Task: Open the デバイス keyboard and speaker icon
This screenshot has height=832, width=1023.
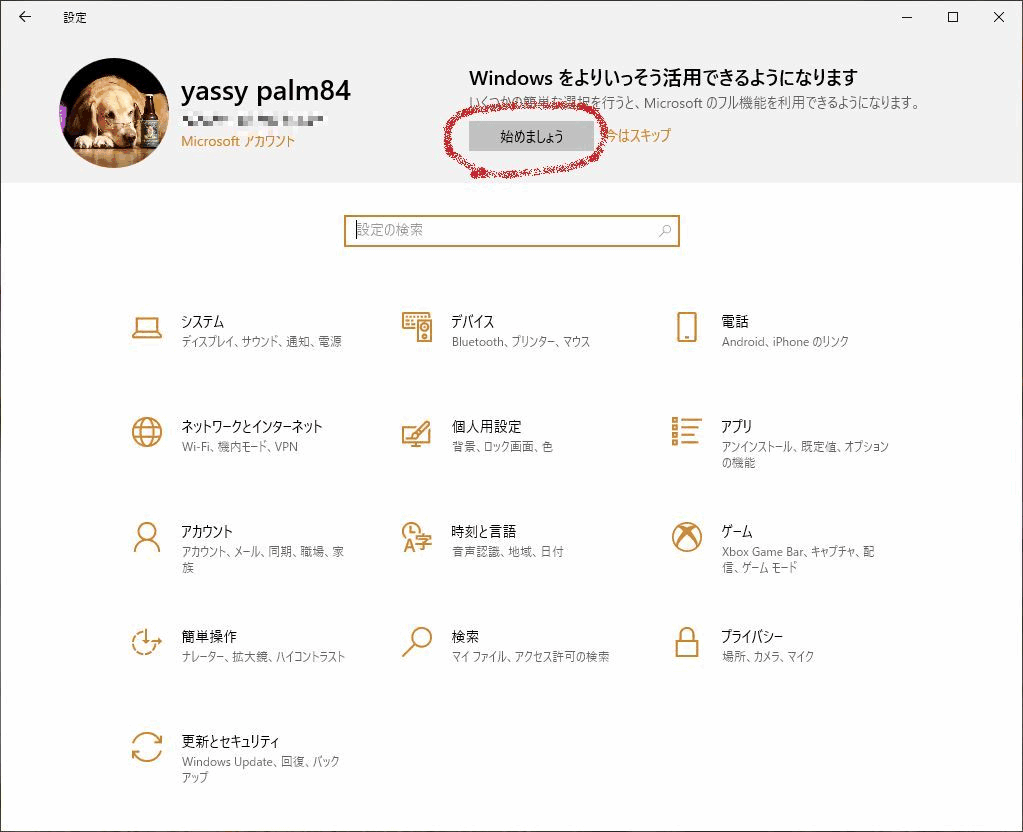Action: click(417, 326)
